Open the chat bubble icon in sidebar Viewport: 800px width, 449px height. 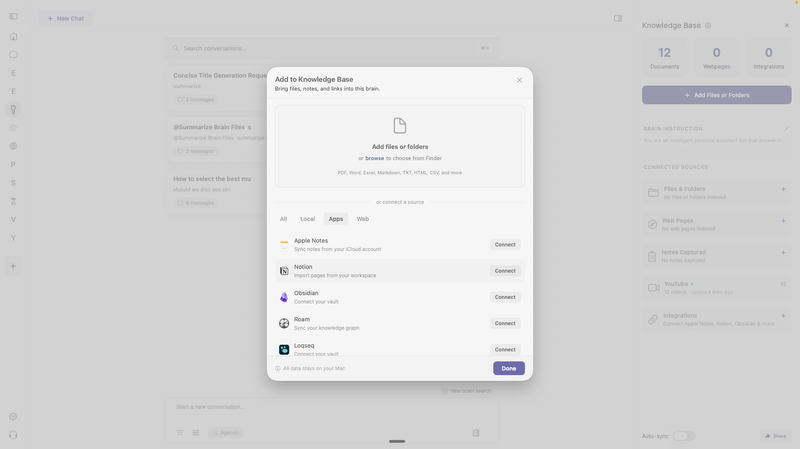[x=13, y=55]
